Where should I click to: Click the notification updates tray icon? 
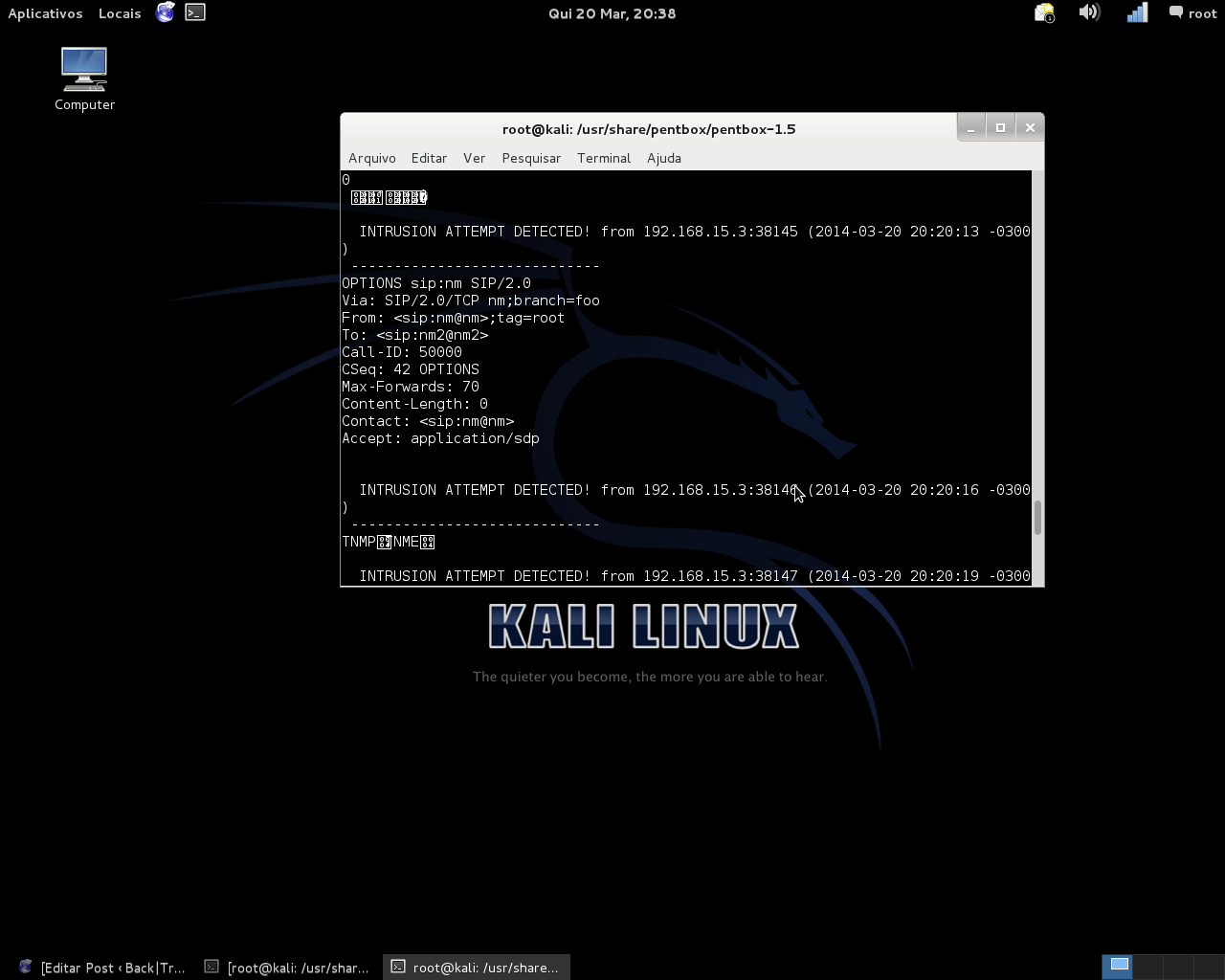[x=1044, y=12]
